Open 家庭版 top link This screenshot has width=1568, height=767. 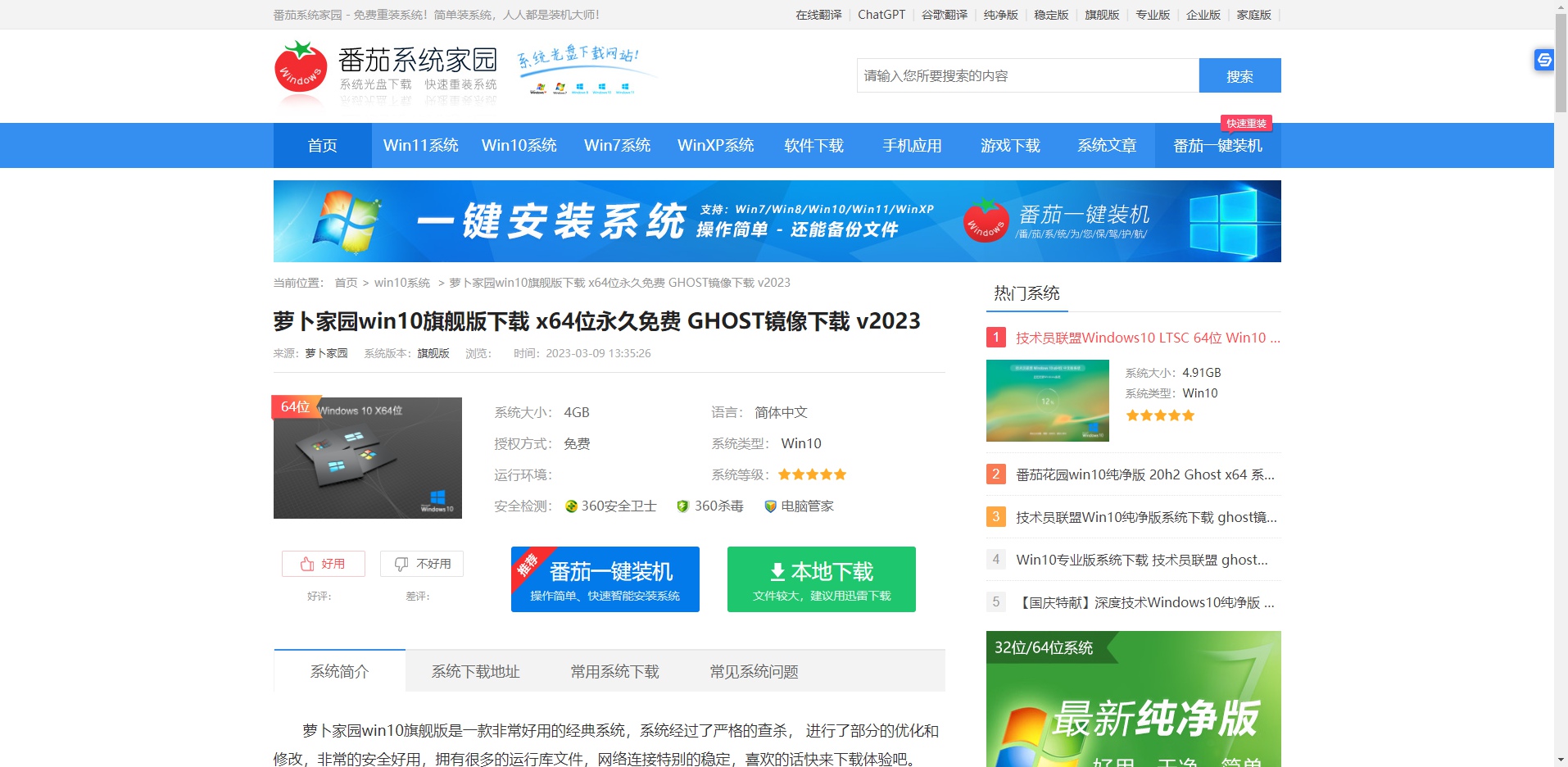[1254, 15]
